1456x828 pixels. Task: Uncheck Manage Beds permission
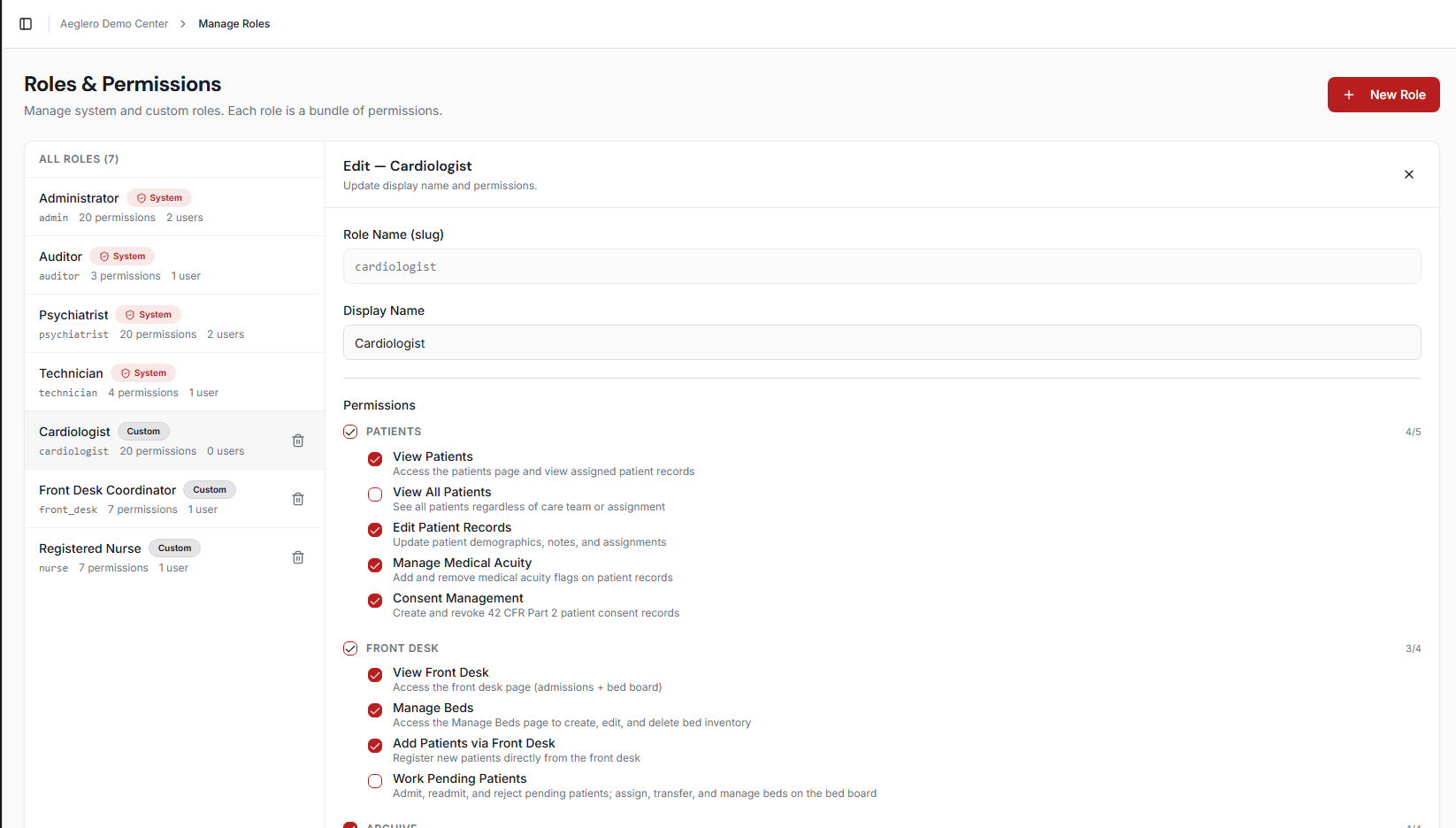pos(375,710)
